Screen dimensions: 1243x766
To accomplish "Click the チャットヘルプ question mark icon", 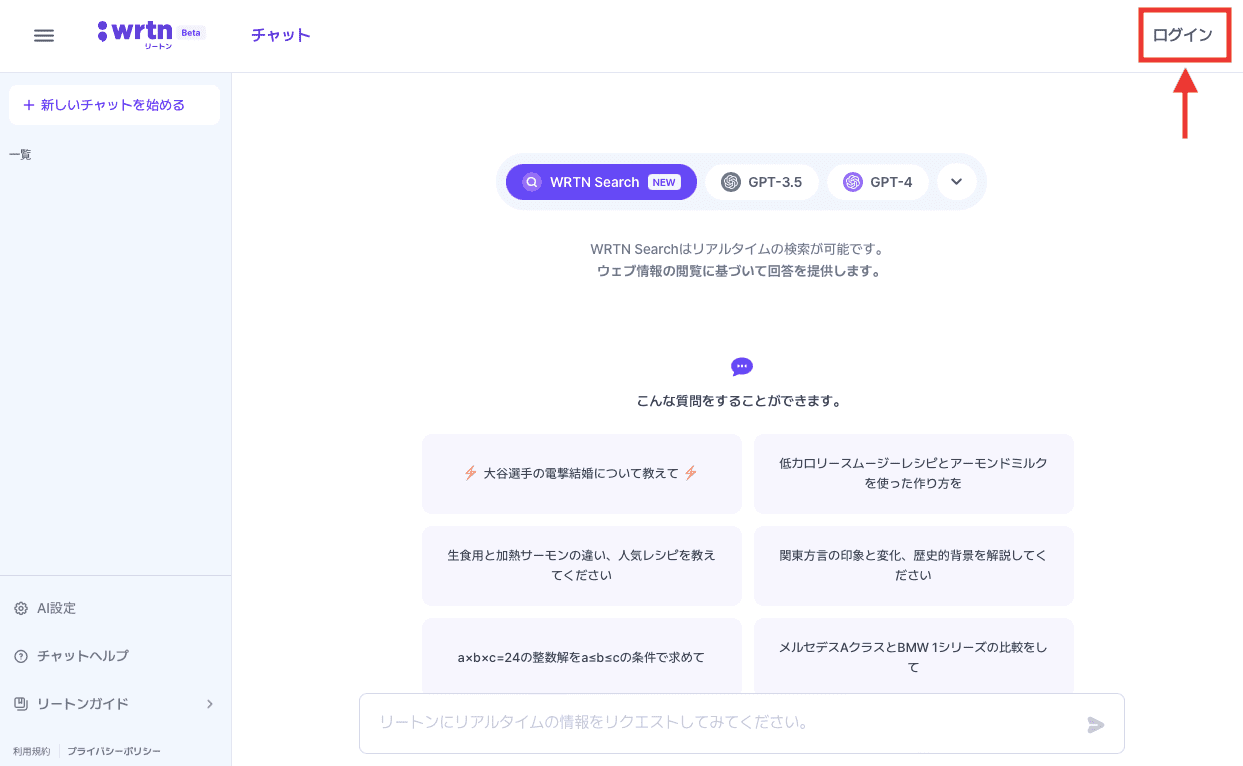I will [21, 656].
